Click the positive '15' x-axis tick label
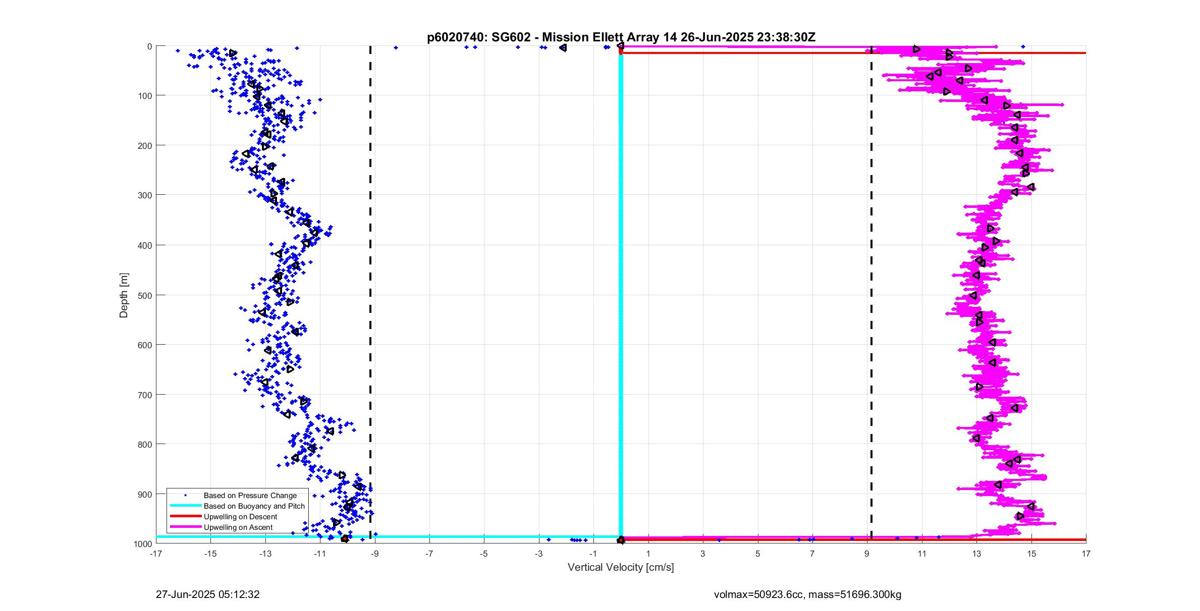 tap(1031, 553)
